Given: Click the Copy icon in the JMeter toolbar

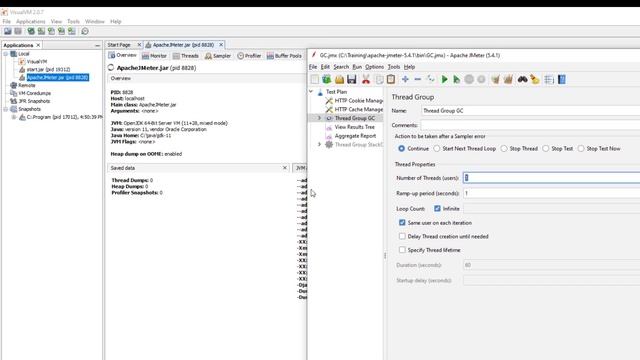Looking at the screenshot, I should pyautogui.click(x=379, y=80).
